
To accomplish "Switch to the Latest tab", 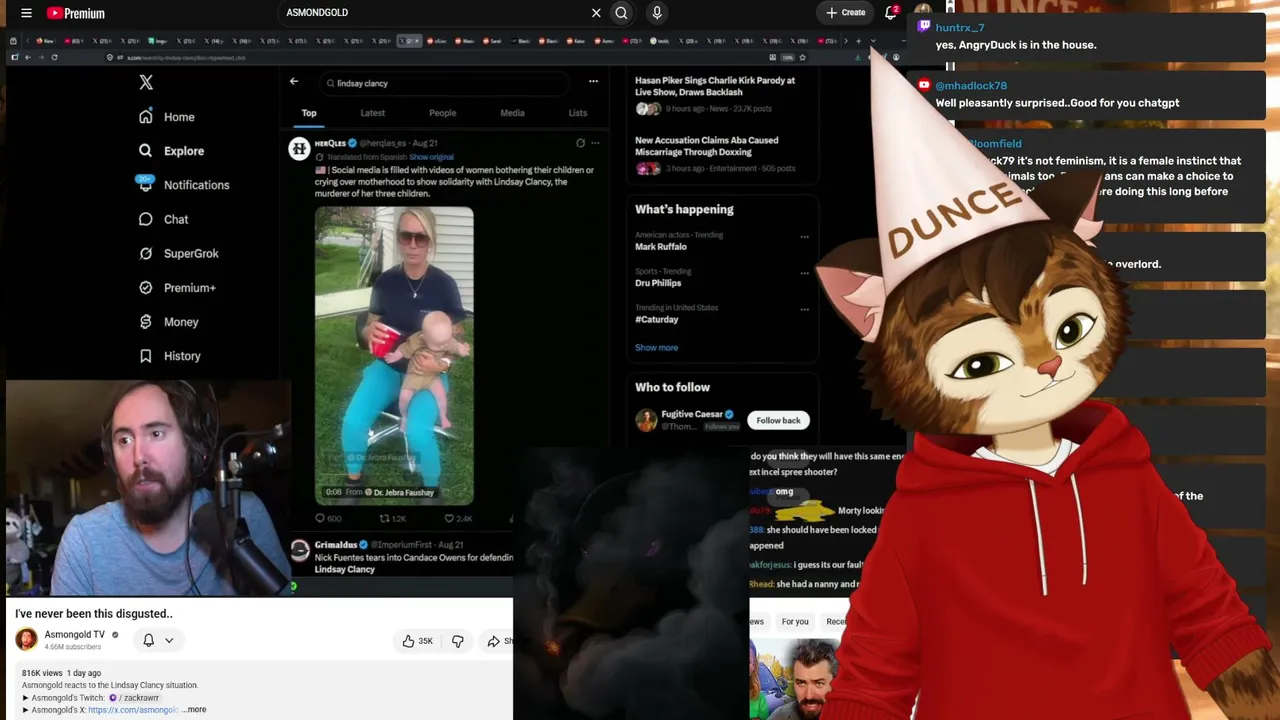I will (372, 113).
